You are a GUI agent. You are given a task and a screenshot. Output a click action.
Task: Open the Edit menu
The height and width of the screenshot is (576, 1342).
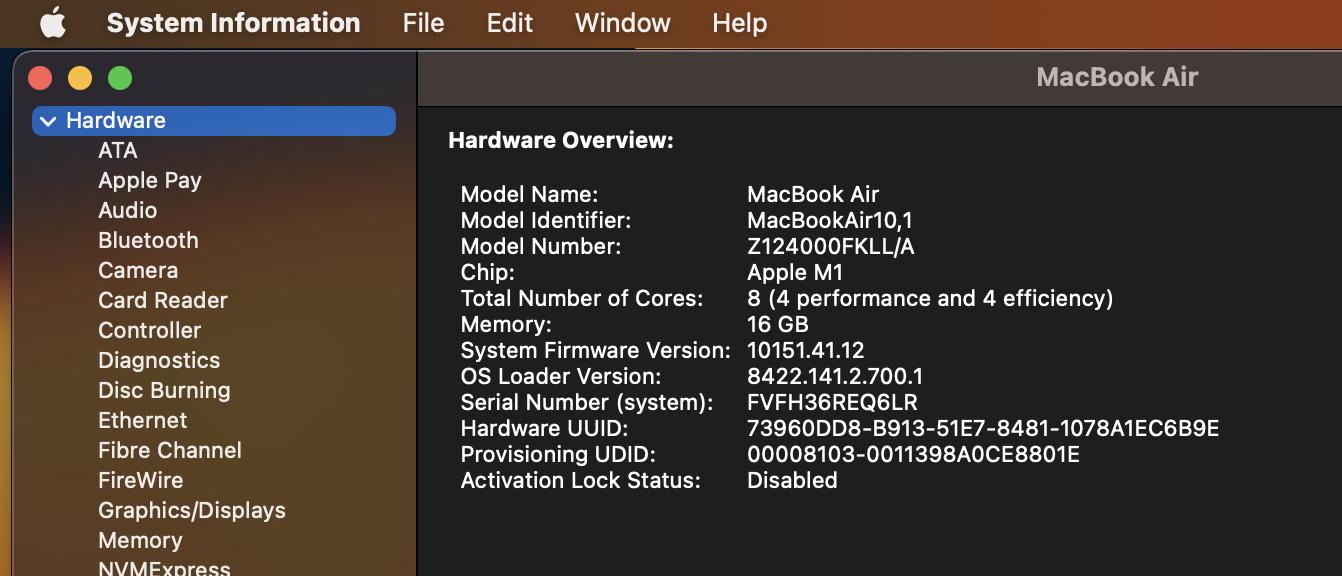point(510,23)
